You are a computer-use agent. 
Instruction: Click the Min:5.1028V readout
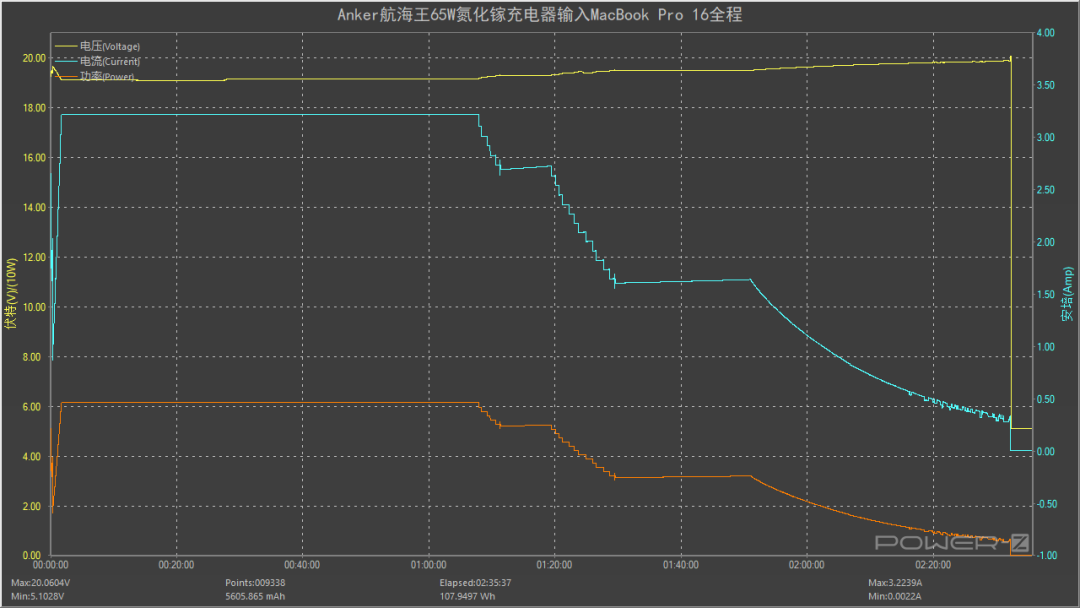click(x=37, y=596)
